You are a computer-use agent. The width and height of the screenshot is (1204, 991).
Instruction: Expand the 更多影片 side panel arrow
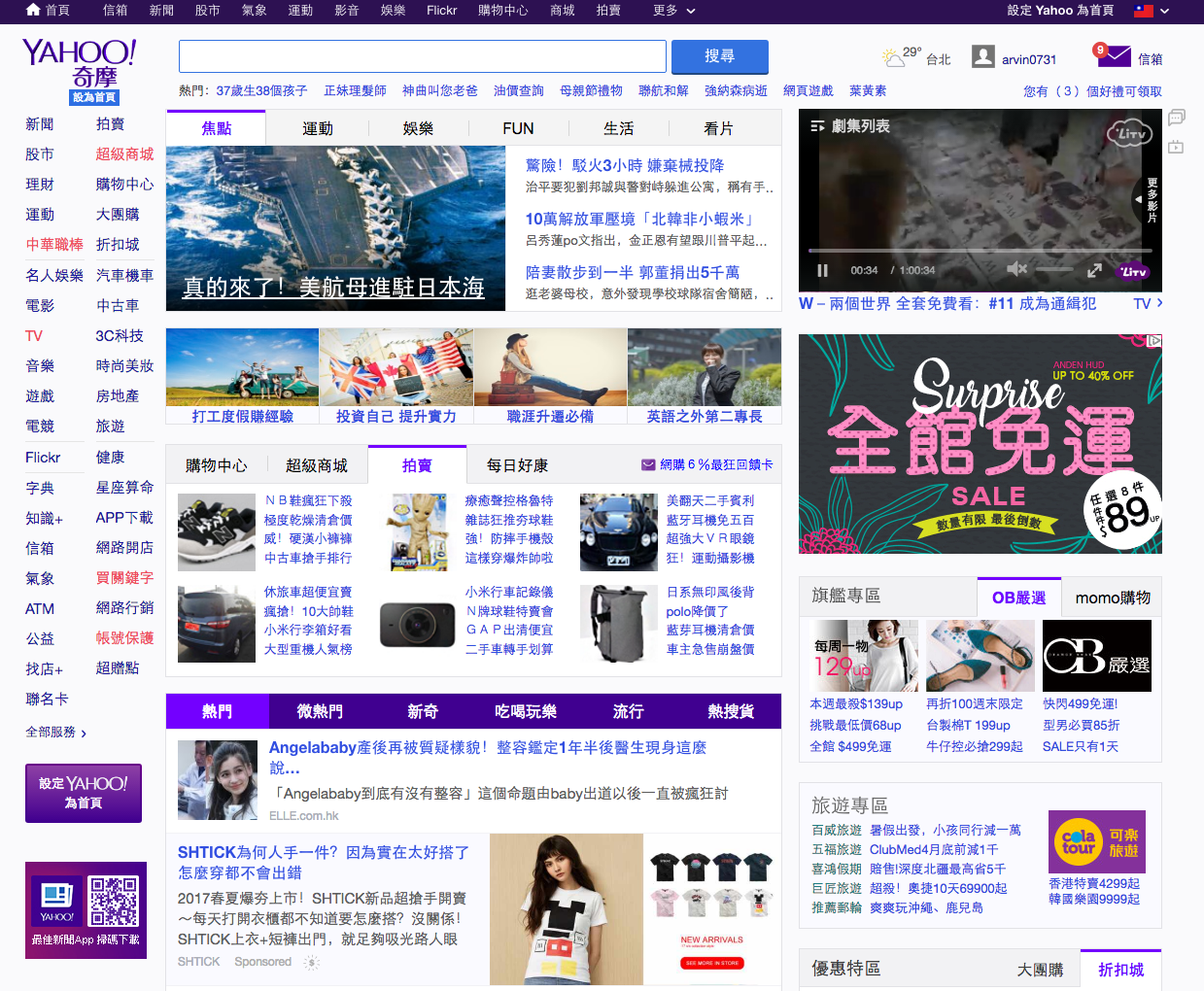[1138, 199]
